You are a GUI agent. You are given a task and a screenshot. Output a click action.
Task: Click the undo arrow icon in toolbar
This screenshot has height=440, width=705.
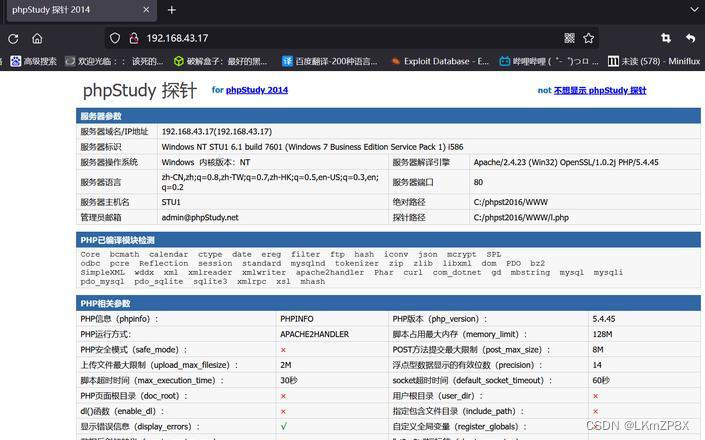coord(691,38)
